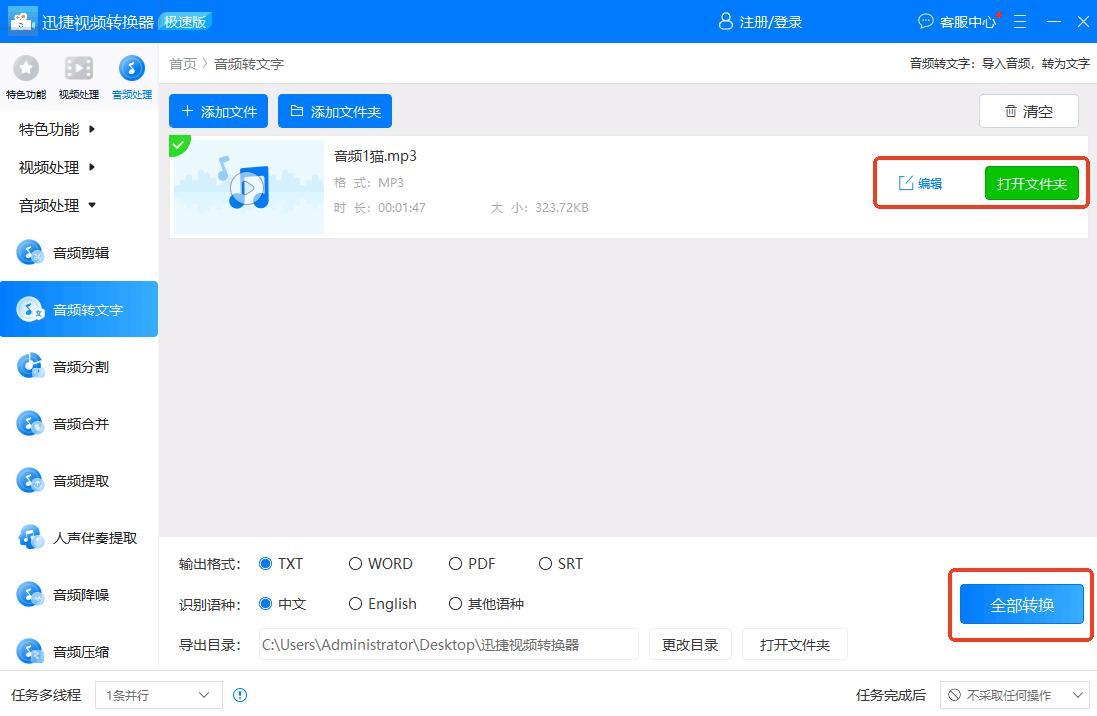
Task: Go to 首页 in the breadcrumb
Action: [x=183, y=64]
